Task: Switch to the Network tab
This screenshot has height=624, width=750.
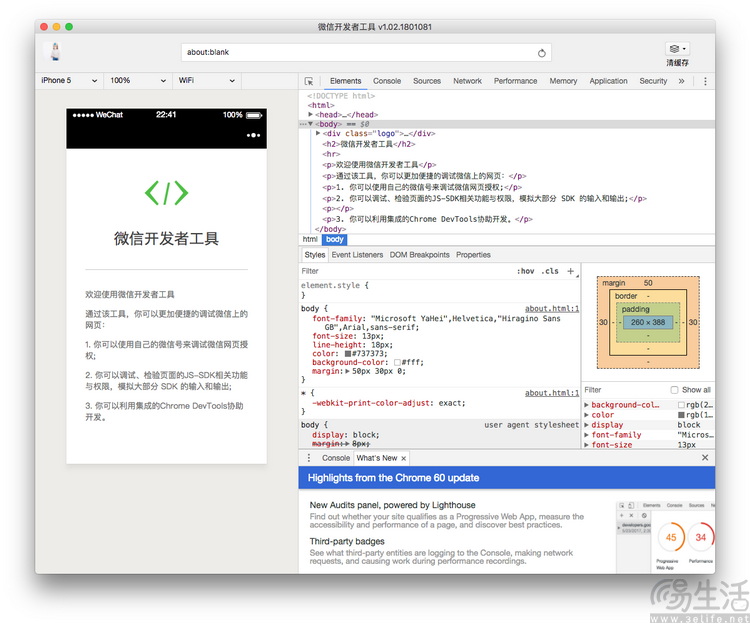Action: [x=467, y=81]
